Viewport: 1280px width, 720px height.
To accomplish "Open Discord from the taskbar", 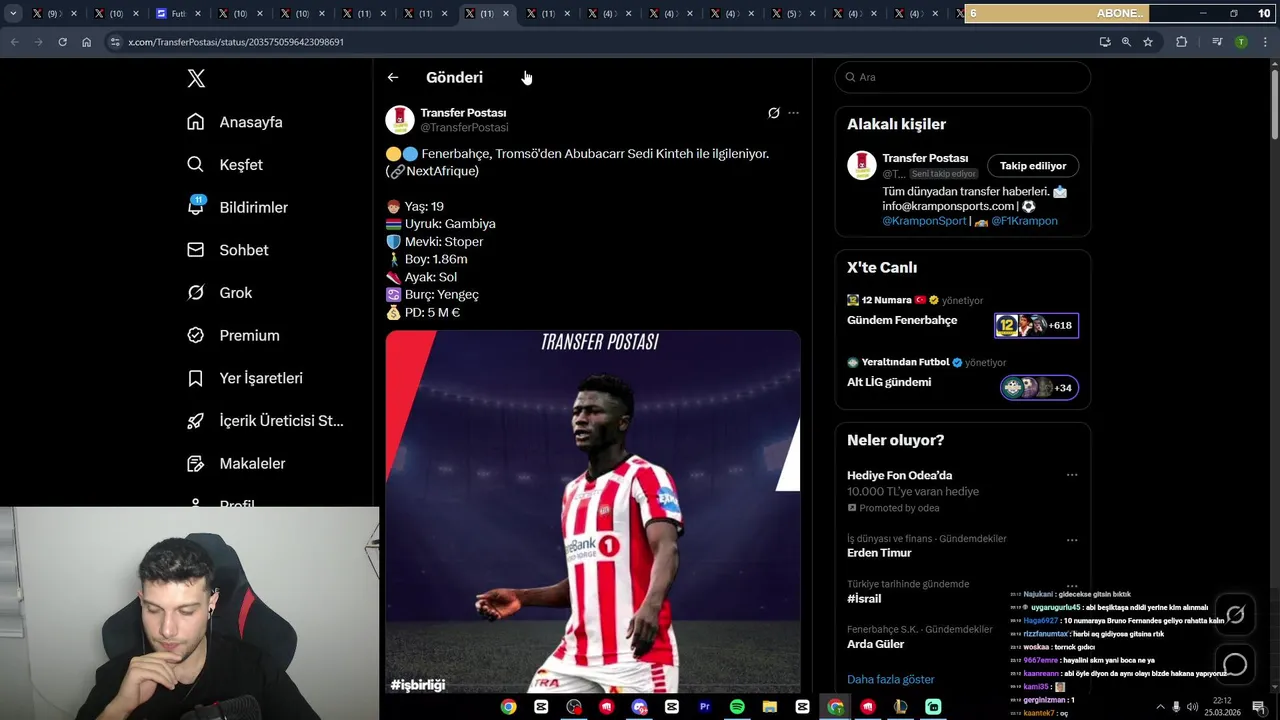I will tap(639, 707).
